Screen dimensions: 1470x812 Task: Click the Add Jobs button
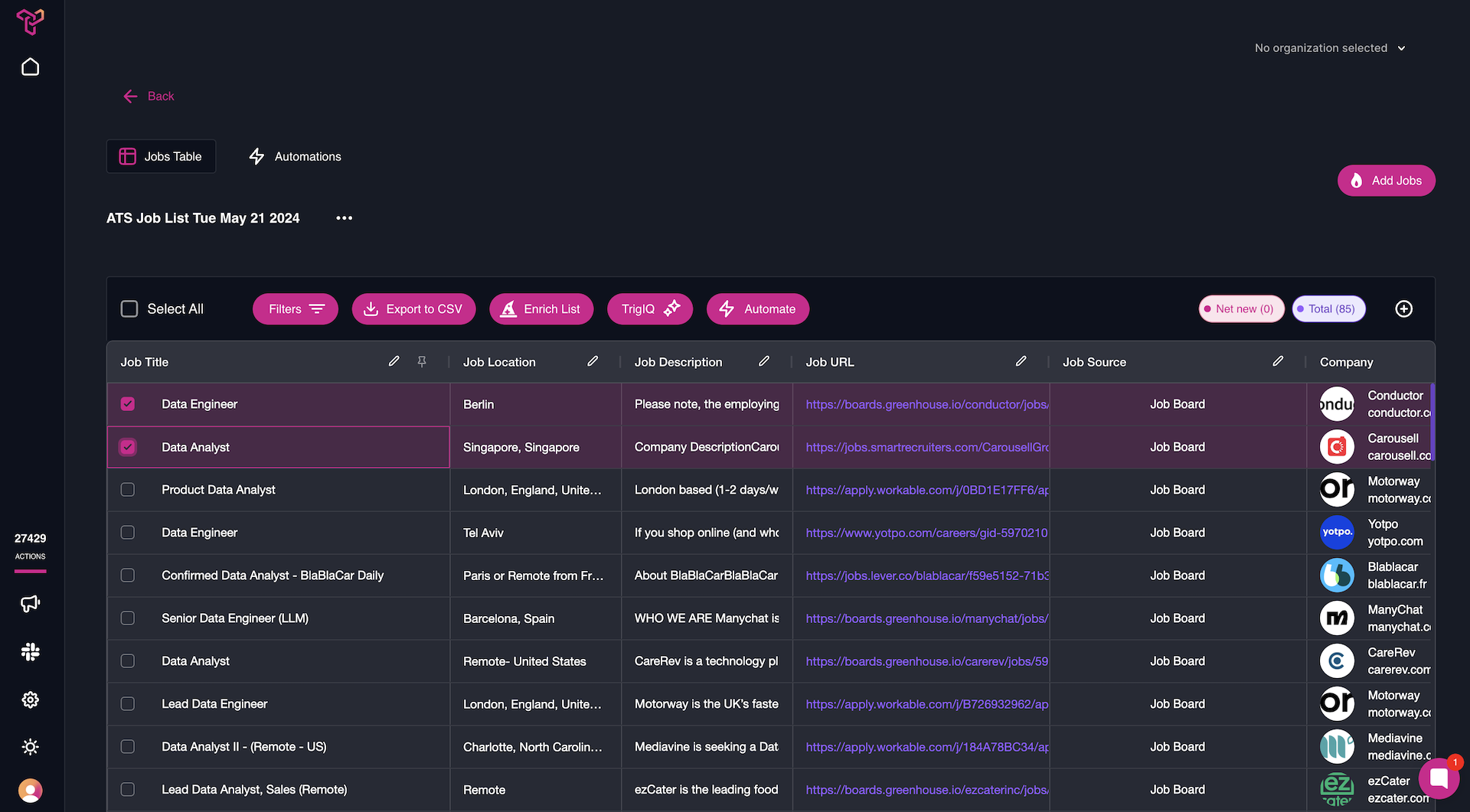click(x=1387, y=181)
